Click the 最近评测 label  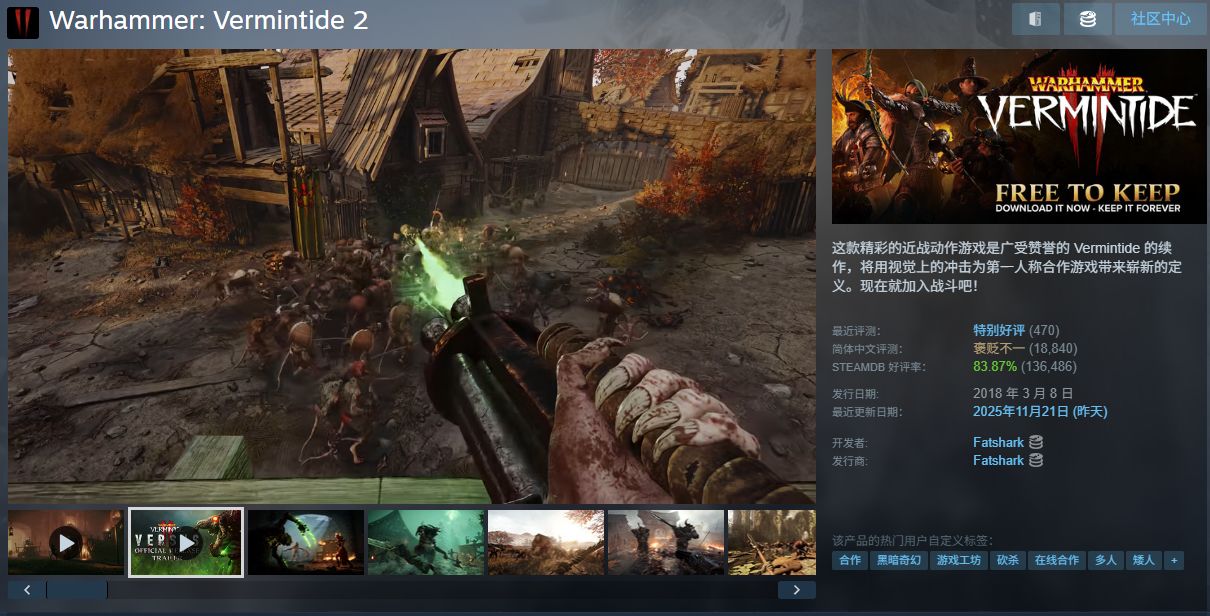855,331
